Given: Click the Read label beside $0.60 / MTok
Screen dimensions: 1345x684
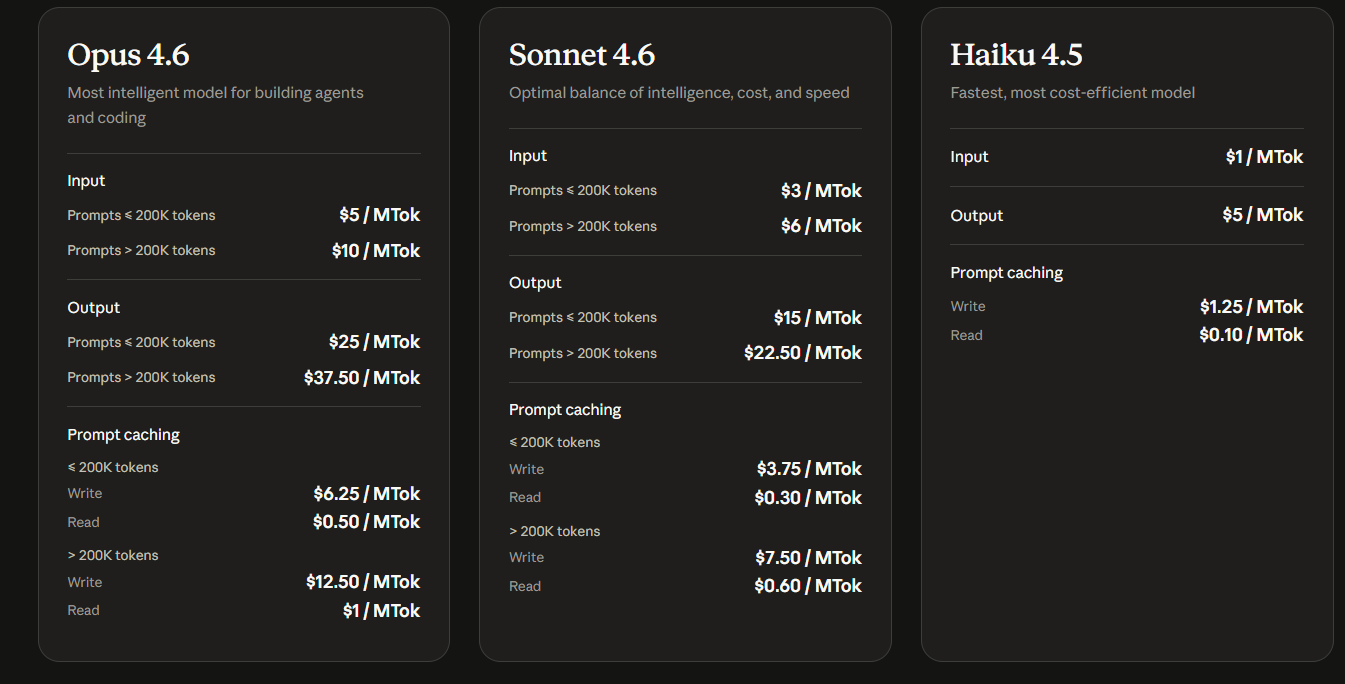Looking at the screenshot, I should (x=525, y=586).
